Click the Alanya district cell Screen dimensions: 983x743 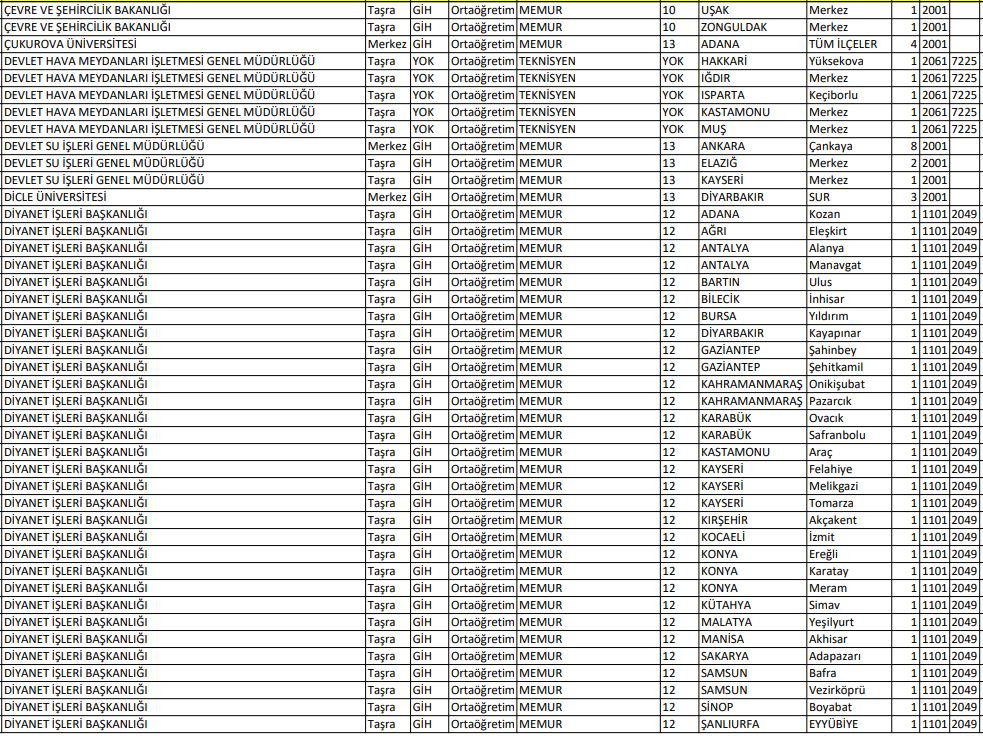(849, 248)
